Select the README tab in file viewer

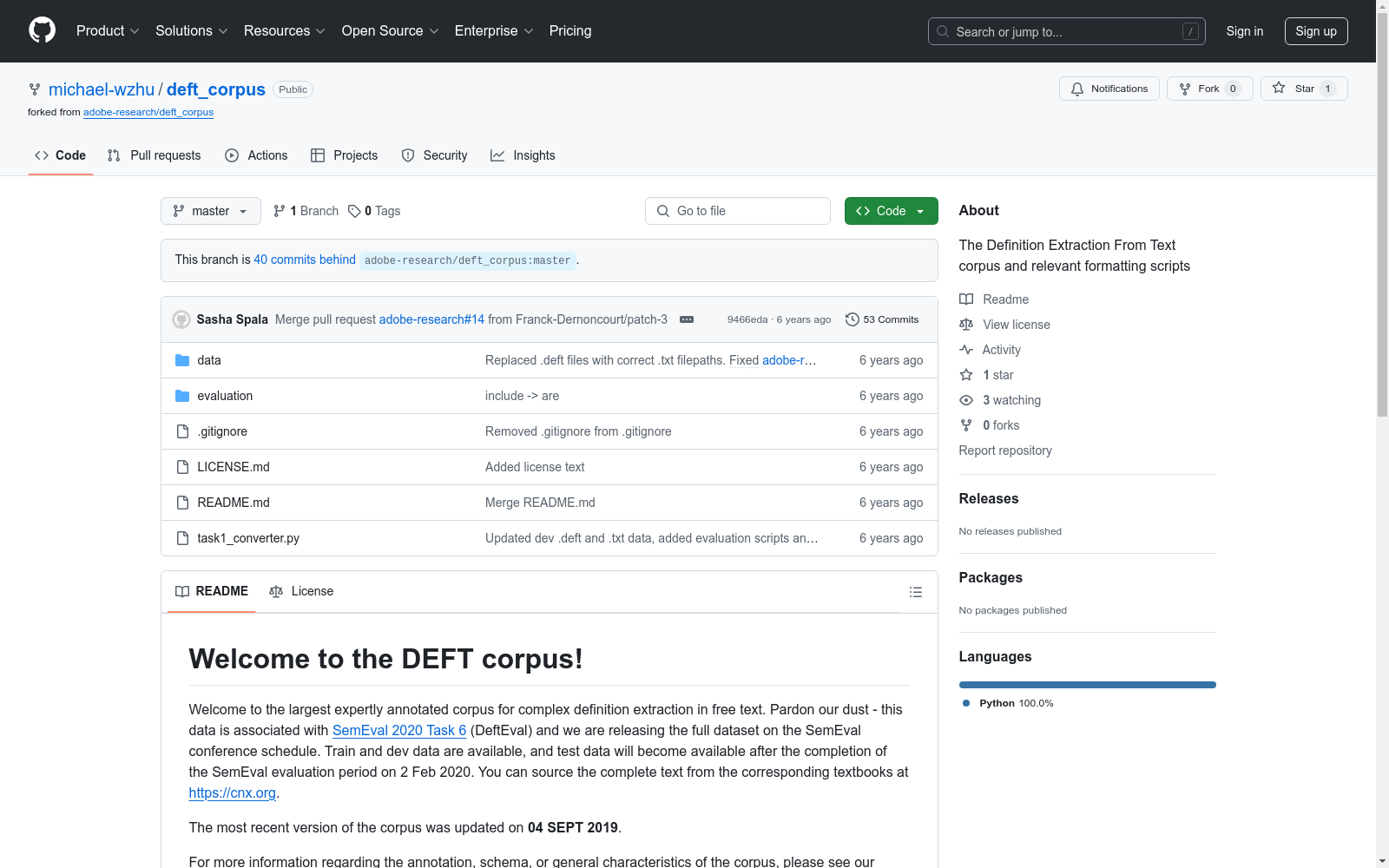(x=212, y=591)
